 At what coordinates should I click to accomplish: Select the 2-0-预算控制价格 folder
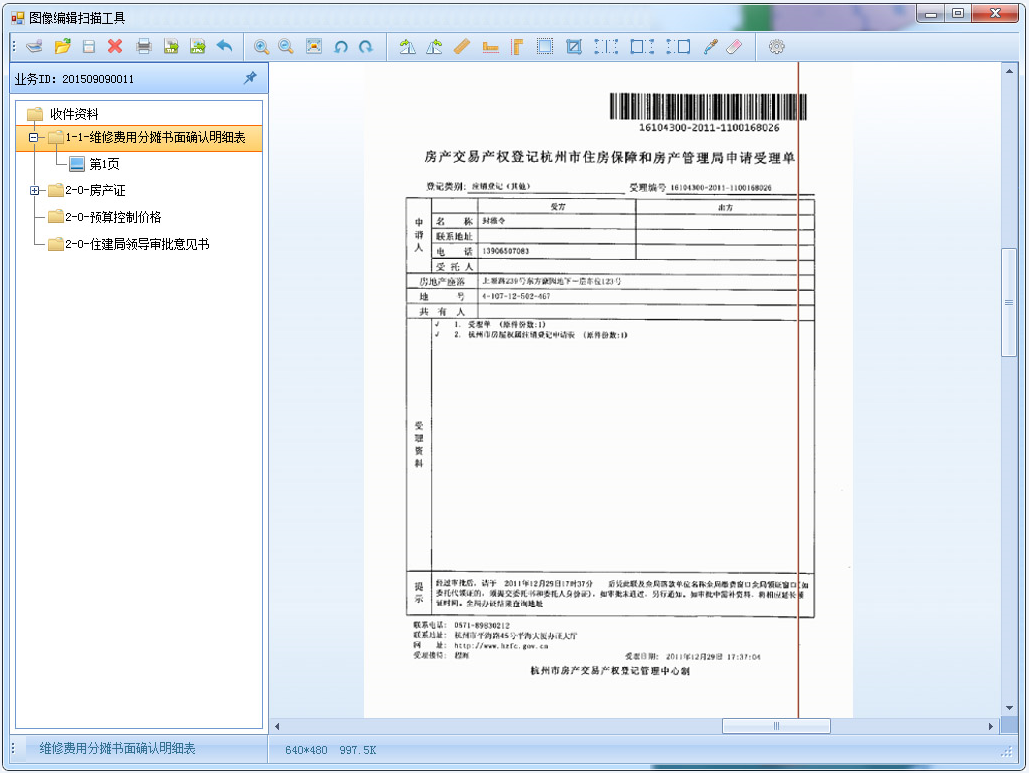tap(113, 217)
